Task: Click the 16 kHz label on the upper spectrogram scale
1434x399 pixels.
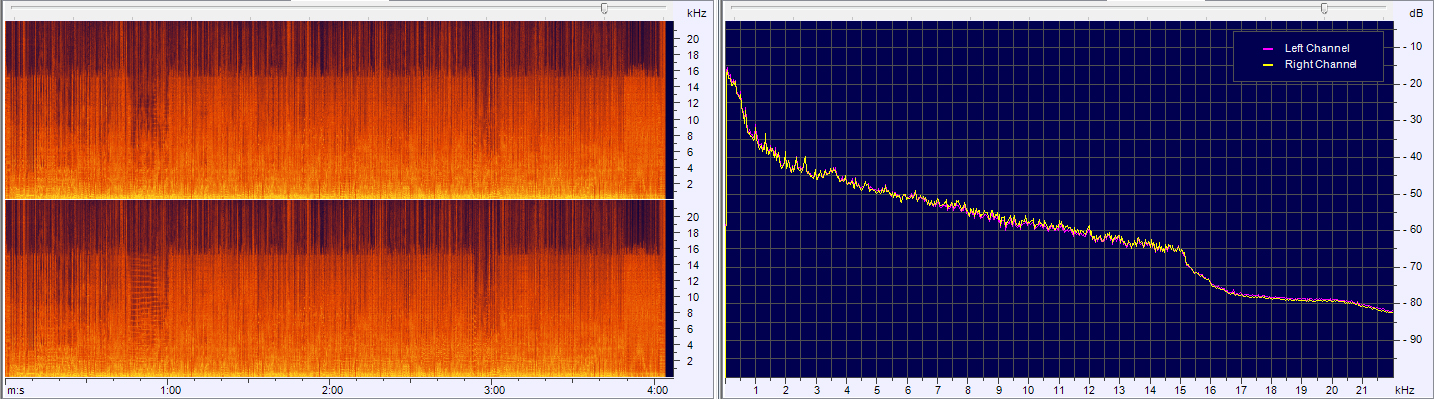Action: coord(691,71)
